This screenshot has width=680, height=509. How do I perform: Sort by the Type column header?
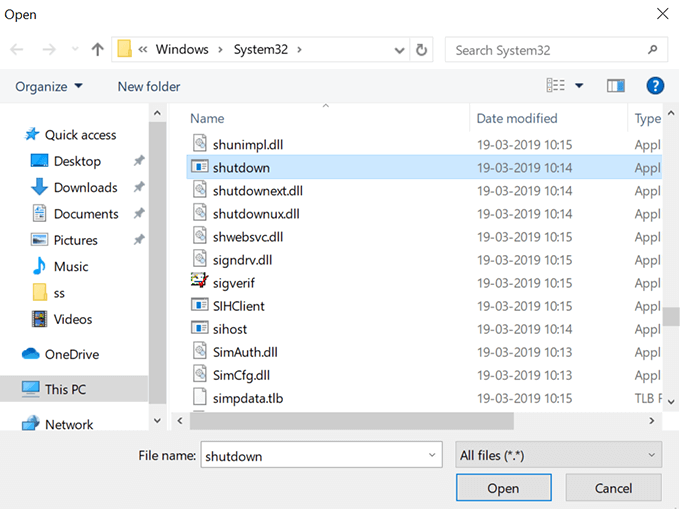[647, 119]
